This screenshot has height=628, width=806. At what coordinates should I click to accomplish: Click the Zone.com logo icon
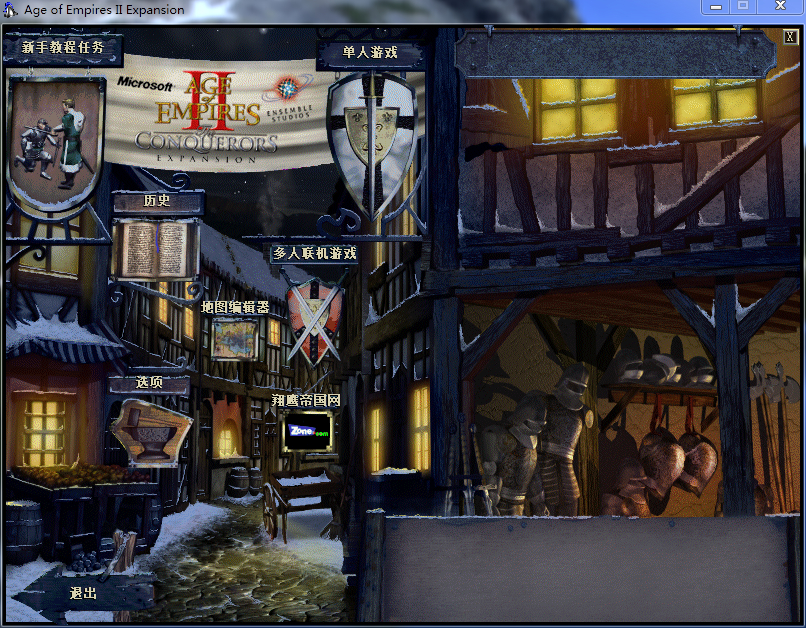click(x=307, y=432)
